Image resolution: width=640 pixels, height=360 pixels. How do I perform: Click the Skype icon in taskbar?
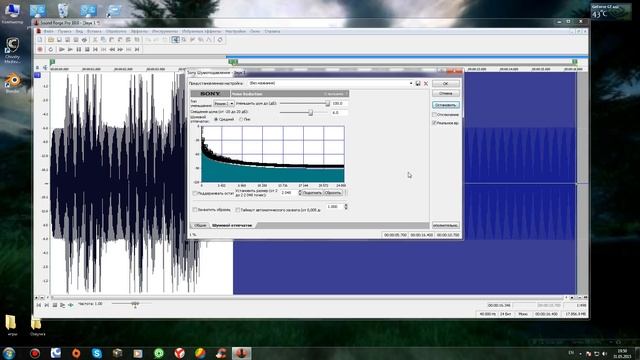97,353
